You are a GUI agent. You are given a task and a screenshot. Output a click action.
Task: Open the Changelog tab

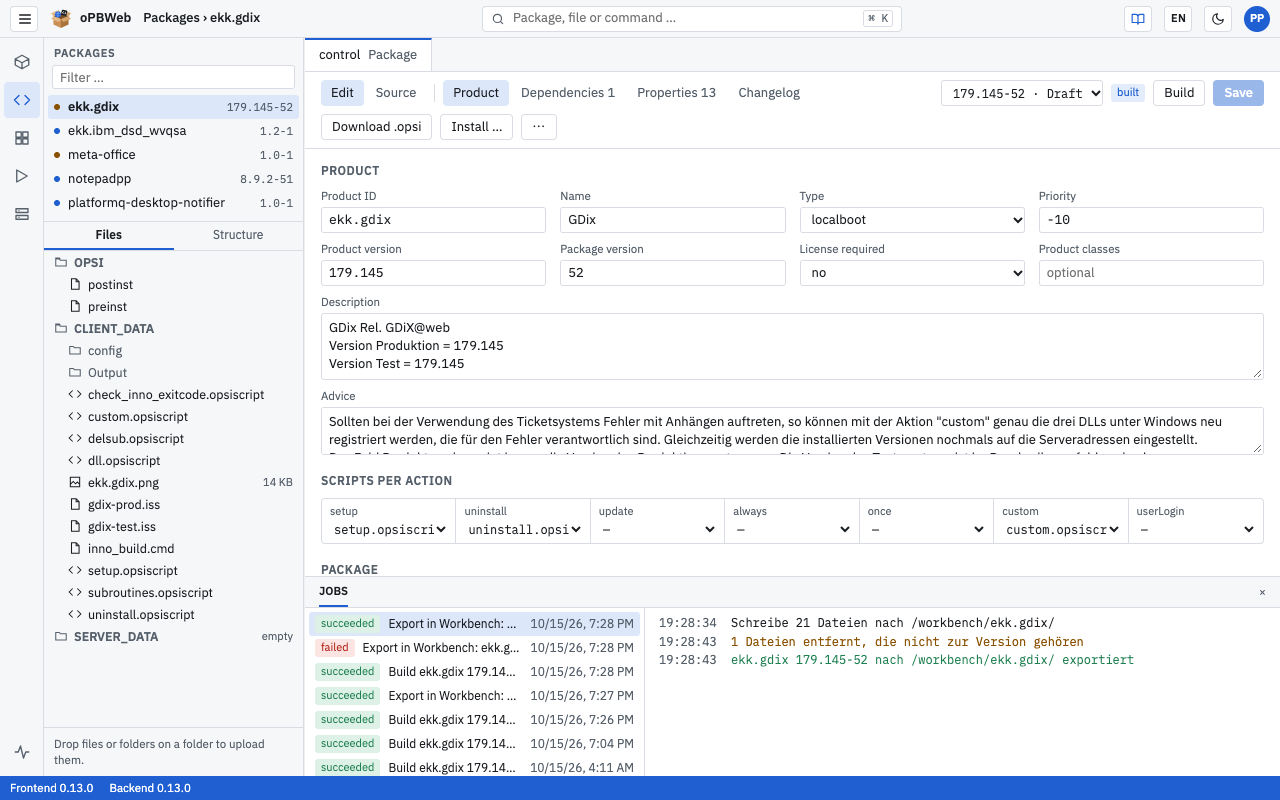point(769,93)
